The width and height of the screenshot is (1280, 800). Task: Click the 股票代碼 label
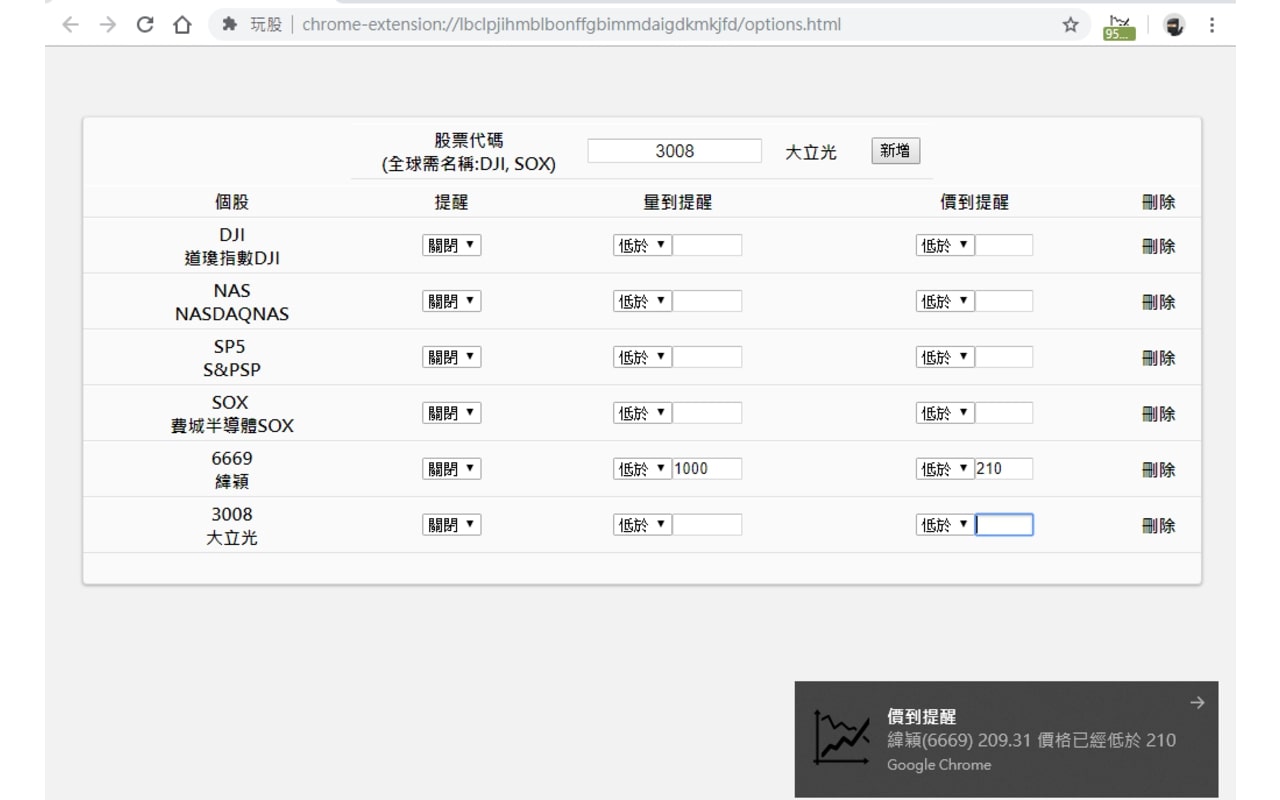click(469, 141)
